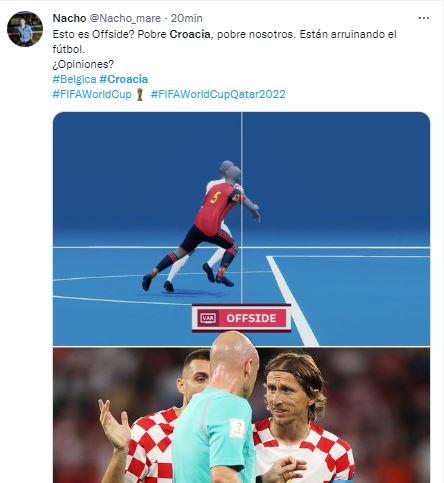Open the #Belgica hashtag

[x=74, y=79]
